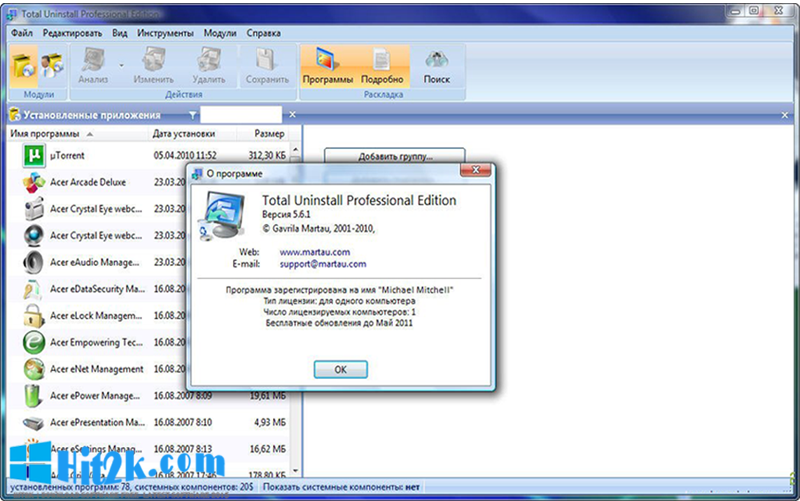The image size is (800, 501).
Task: Click the Total Uninstall logo in dialog
Action: coord(221,216)
